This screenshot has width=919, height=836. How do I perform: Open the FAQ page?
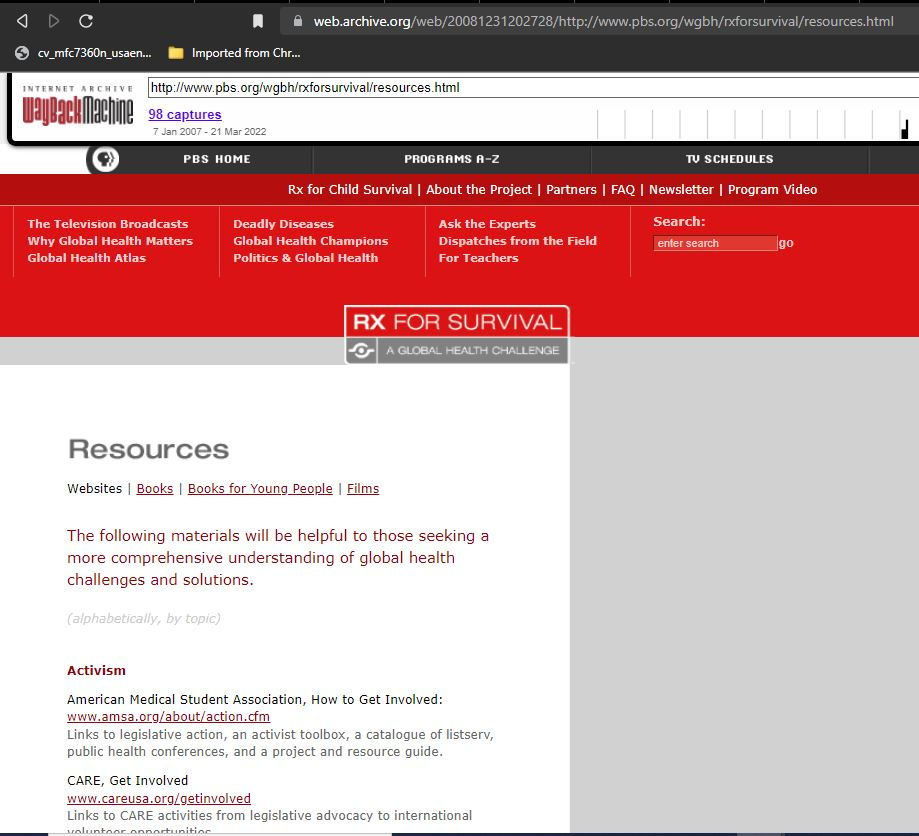(x=623, y=189)
